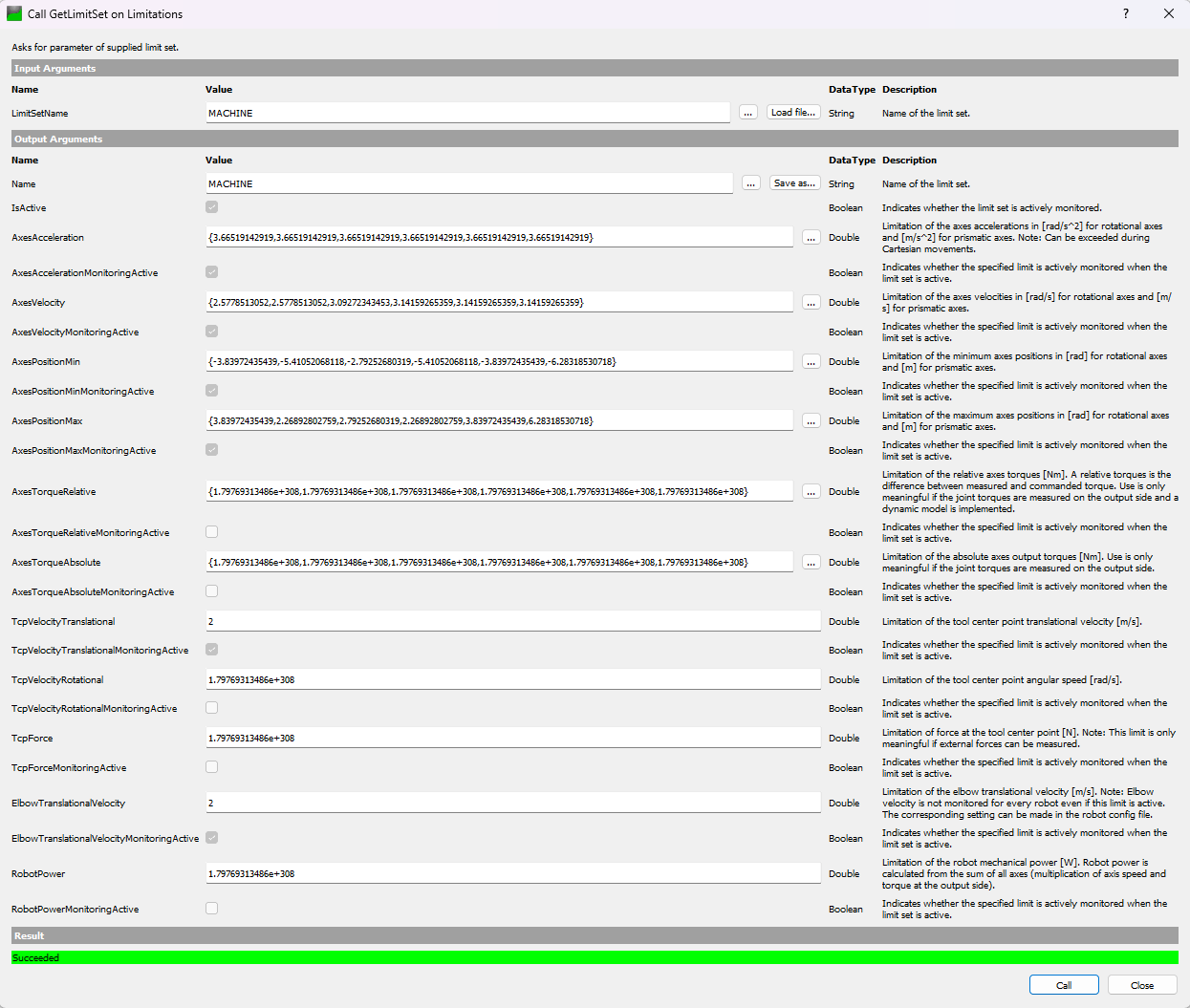Toggle AxesAccelerationMonitoringActive checkbox
This screenshot has width=1190, height=1008.
click(x=212, y=272)
